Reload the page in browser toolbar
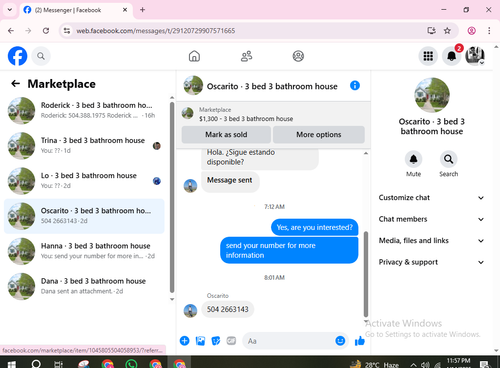Viewport: 500px width, 368px height. [46, 31]
